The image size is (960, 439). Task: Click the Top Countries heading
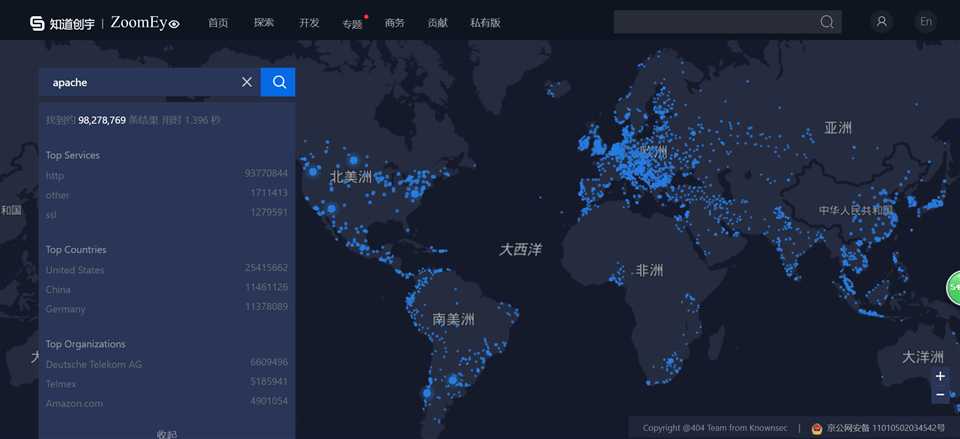76,249
